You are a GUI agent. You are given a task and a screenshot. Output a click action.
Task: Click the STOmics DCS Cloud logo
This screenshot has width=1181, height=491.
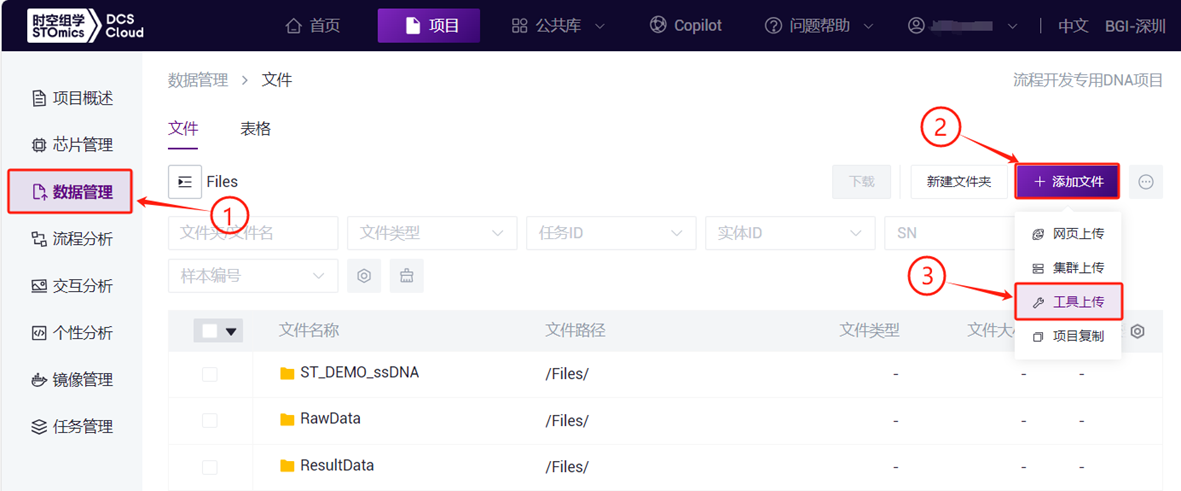84,26
